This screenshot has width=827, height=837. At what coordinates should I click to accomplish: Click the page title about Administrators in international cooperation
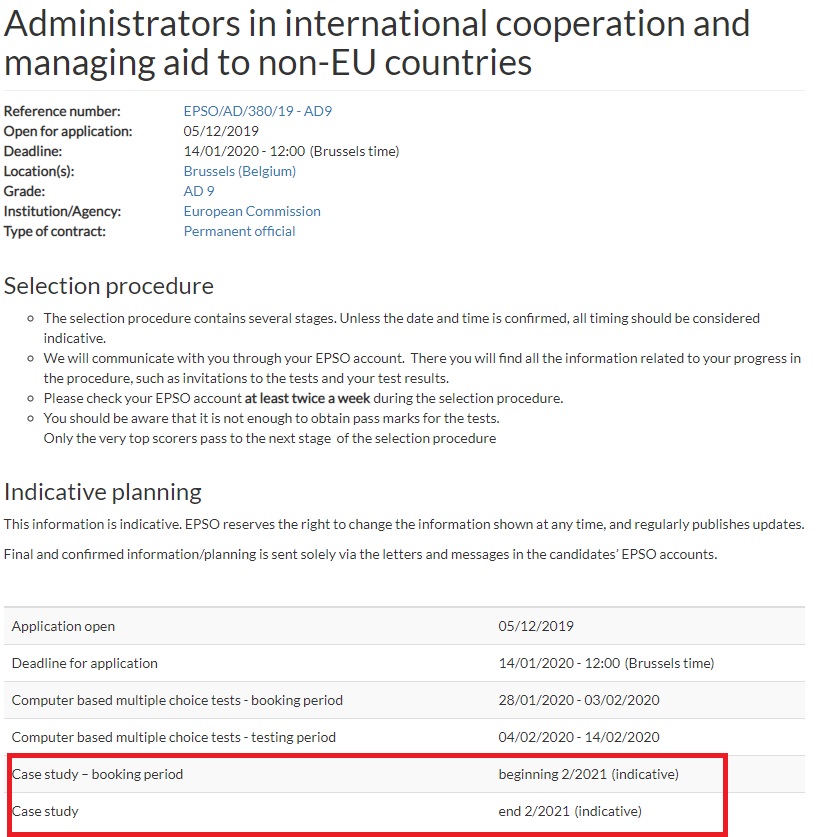point(377,43)
